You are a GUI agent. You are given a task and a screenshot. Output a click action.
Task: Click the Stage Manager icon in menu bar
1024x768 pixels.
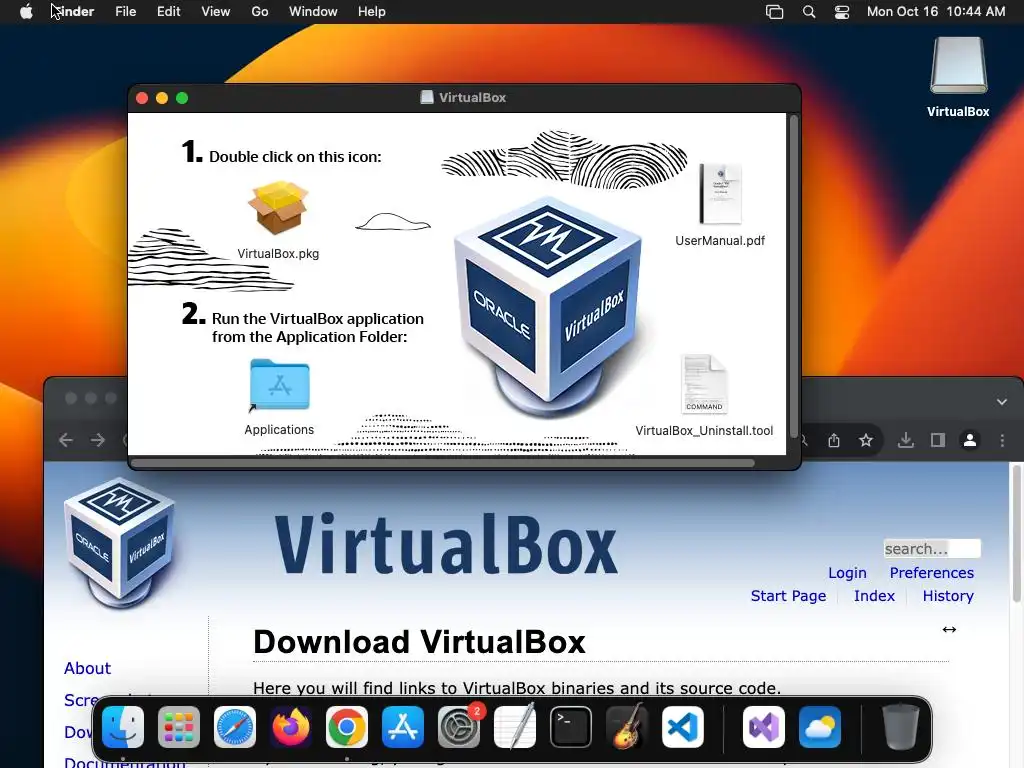(775, 12)
